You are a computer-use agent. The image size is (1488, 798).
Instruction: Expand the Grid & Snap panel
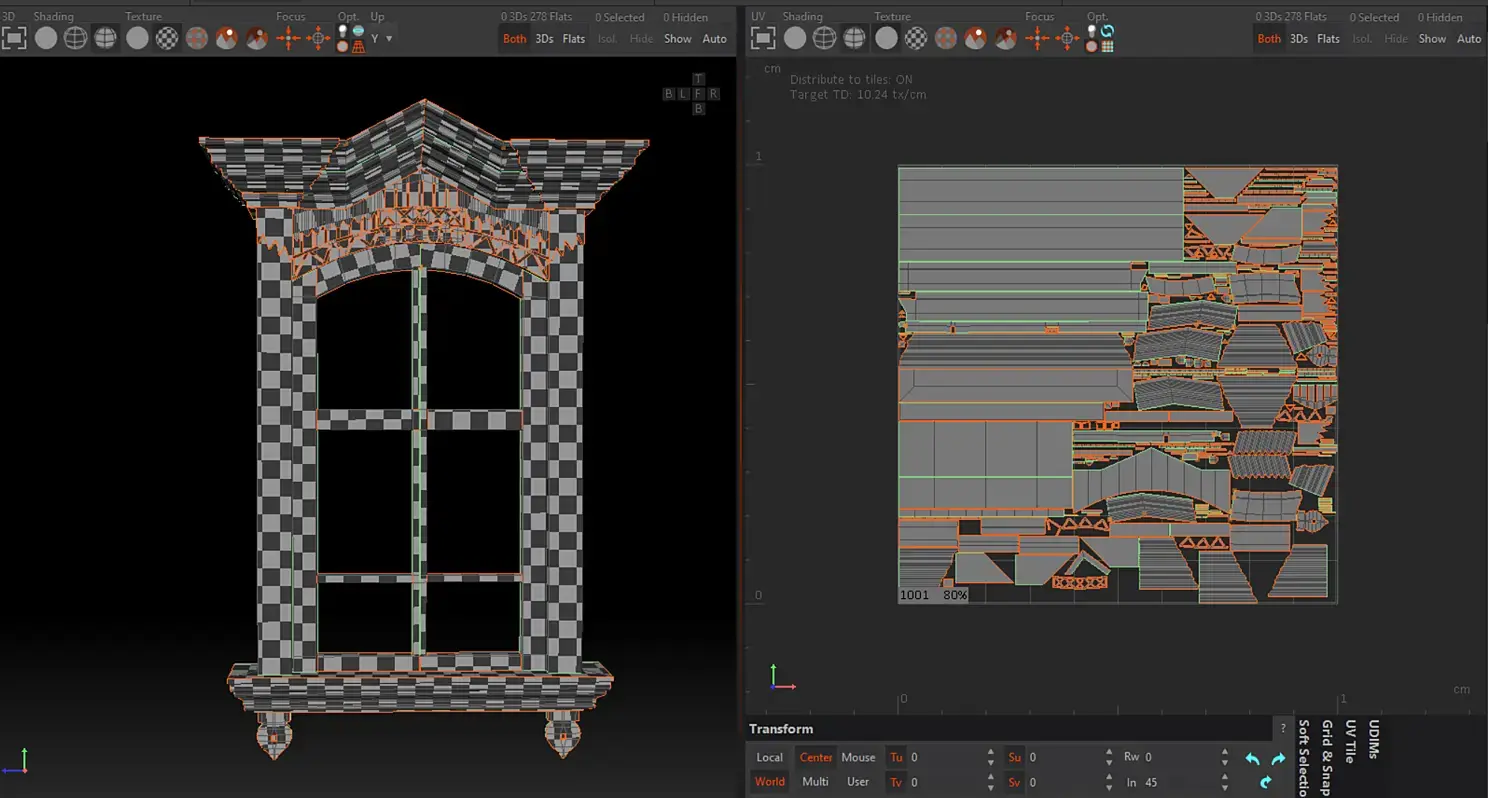pos(1327,758)
